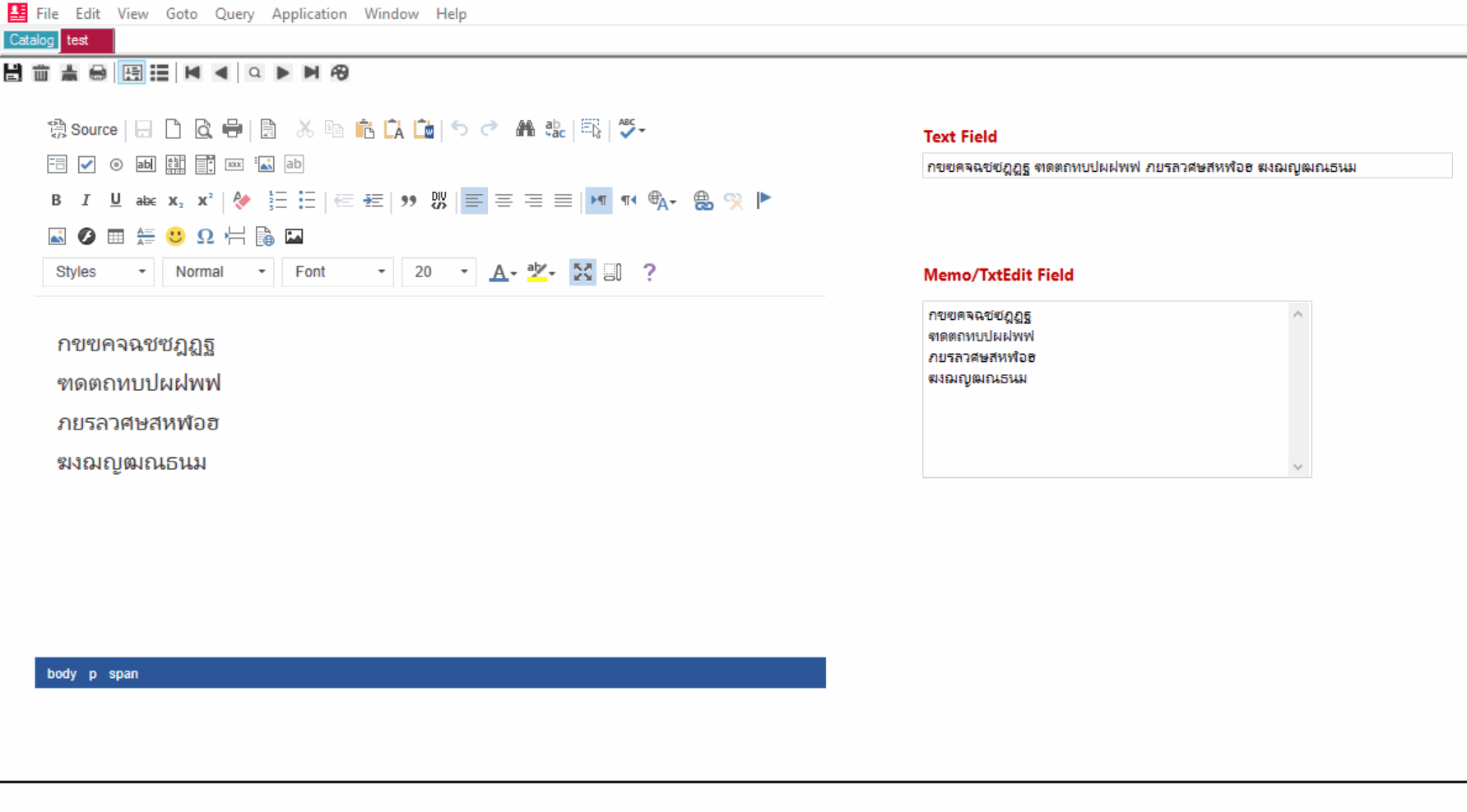This screenshot has width=1467, height=812.
Task: Click the Insert Table icon
Action: coord(116,237)
